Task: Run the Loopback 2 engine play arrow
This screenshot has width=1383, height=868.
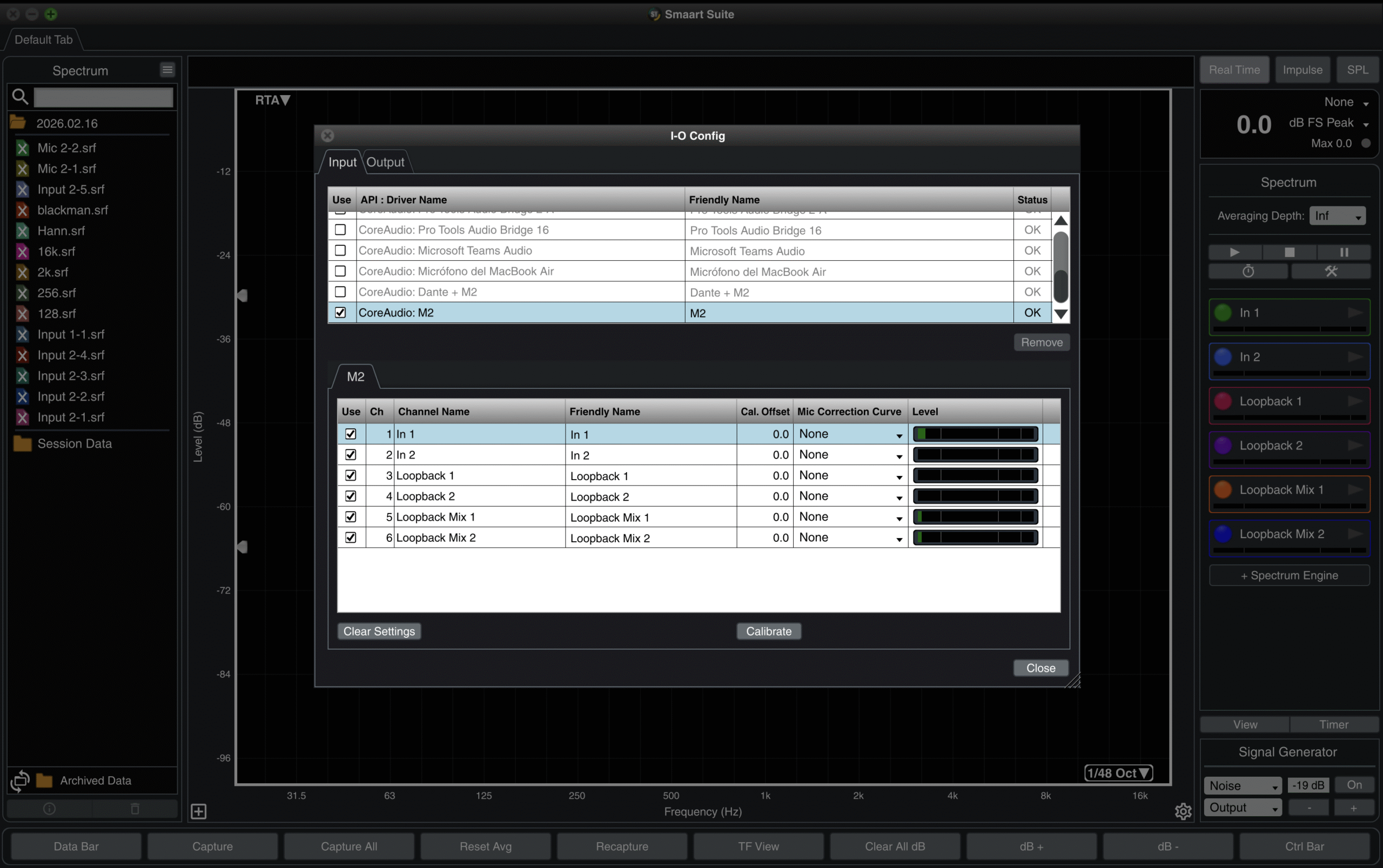Action: coord(1355,446)
